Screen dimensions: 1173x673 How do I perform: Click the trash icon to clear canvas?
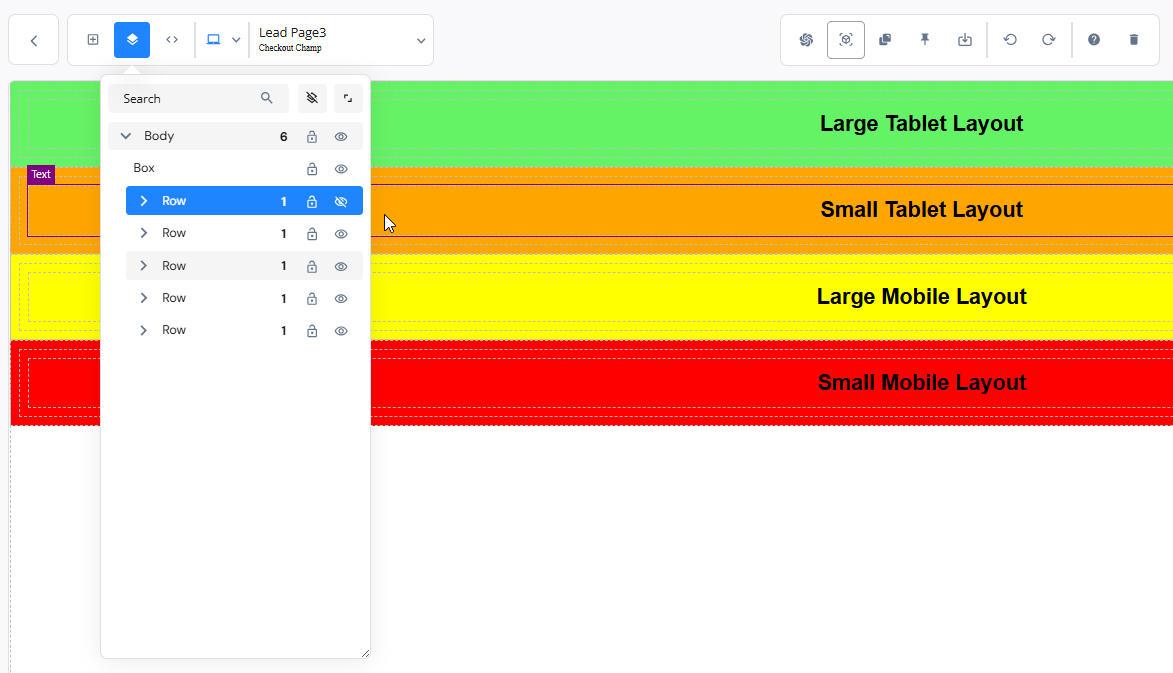1134,40
